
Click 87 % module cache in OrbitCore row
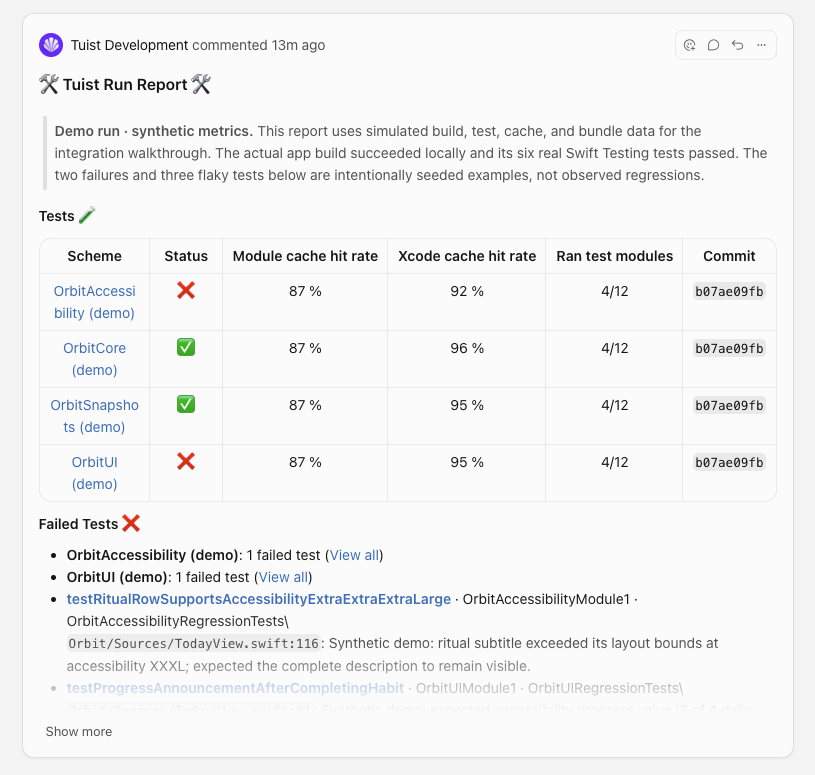305,348
